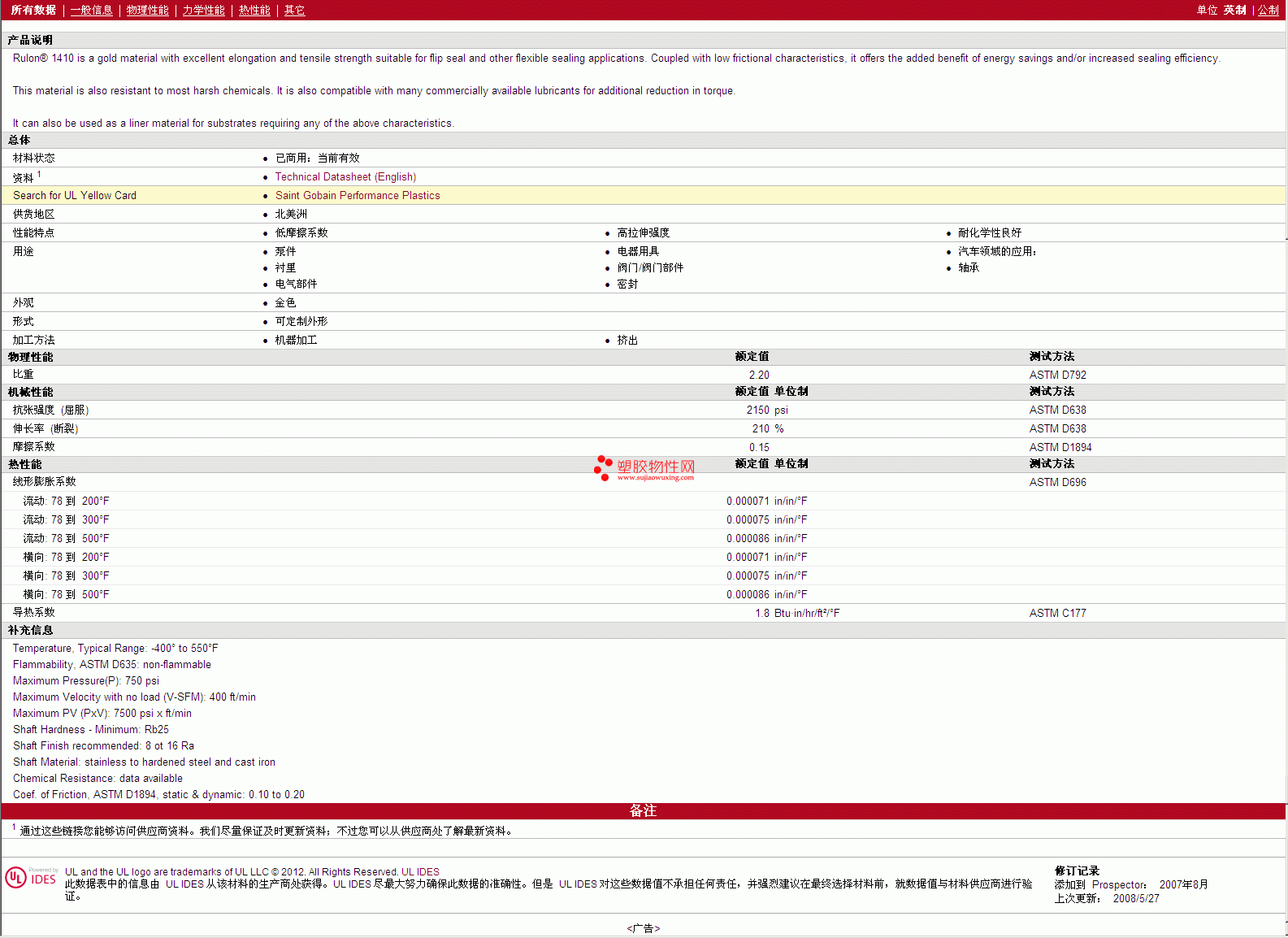The image size is (1288, 938).
Task: Click the 修订记录 heading
Action: coord(1077,871)
